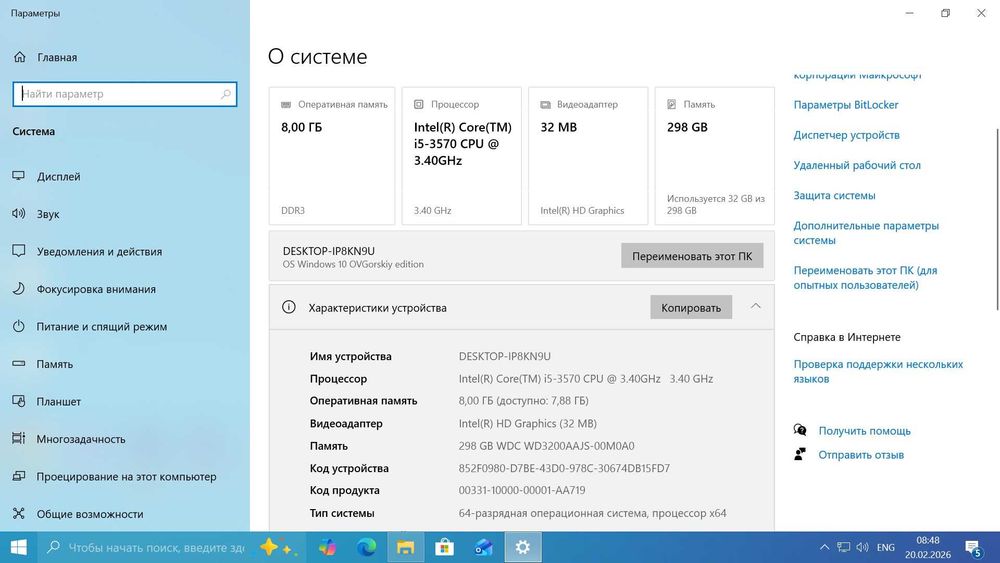
Task: Focus the Найти параметр search field
Action: point(125,94)
